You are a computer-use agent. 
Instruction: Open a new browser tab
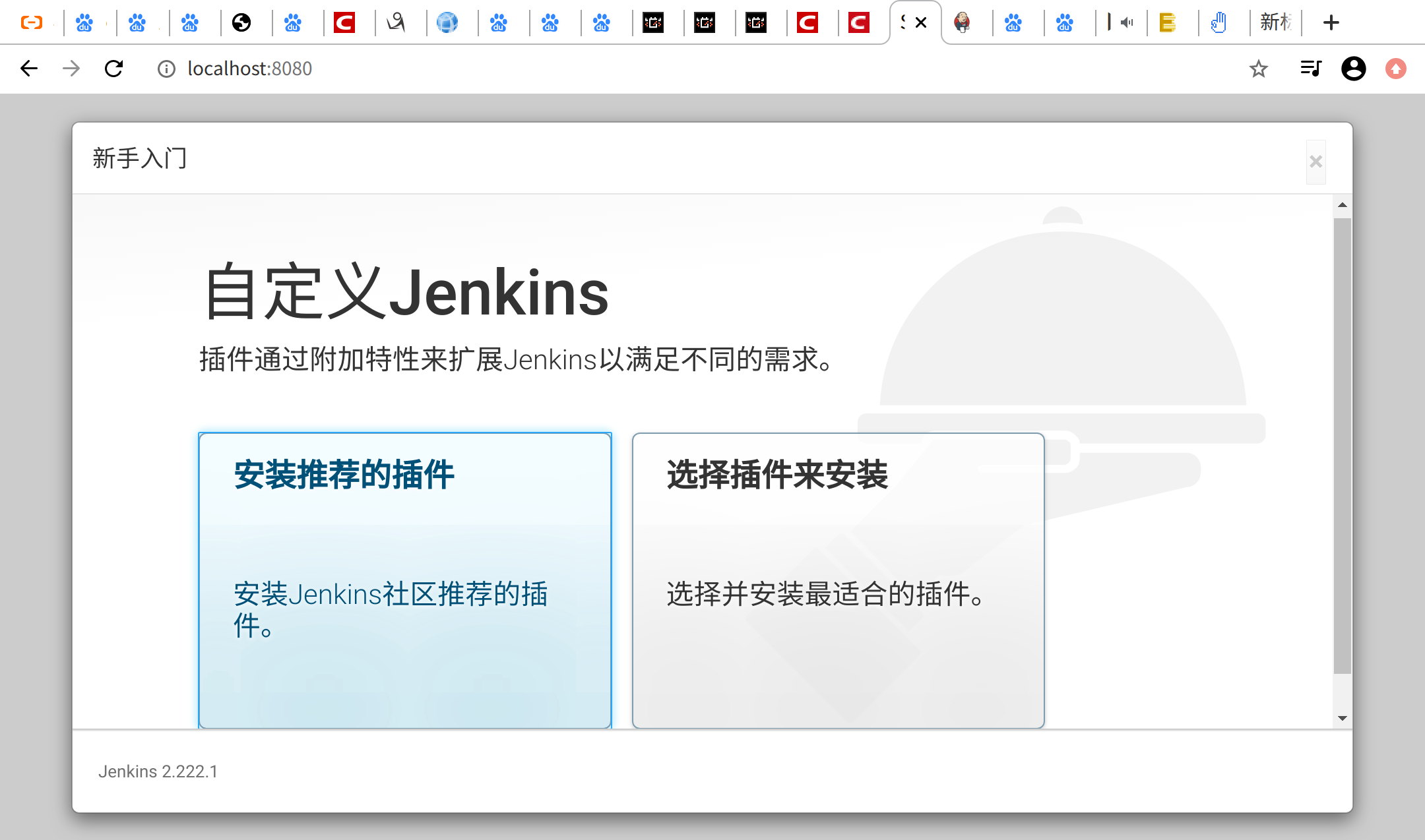click(x=1331, y=23)
